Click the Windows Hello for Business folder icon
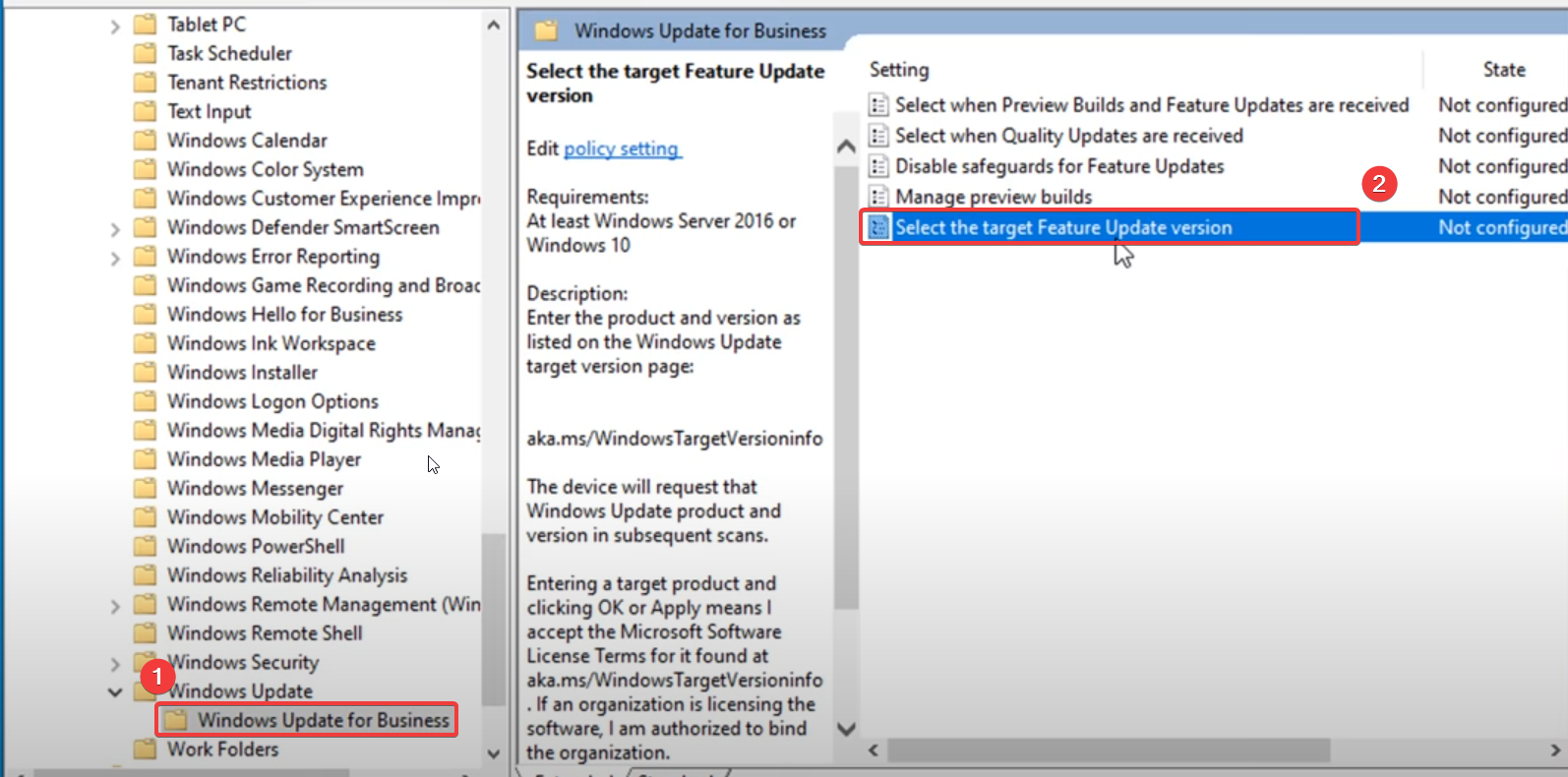 pyautogui.click(x=145, y=314)
